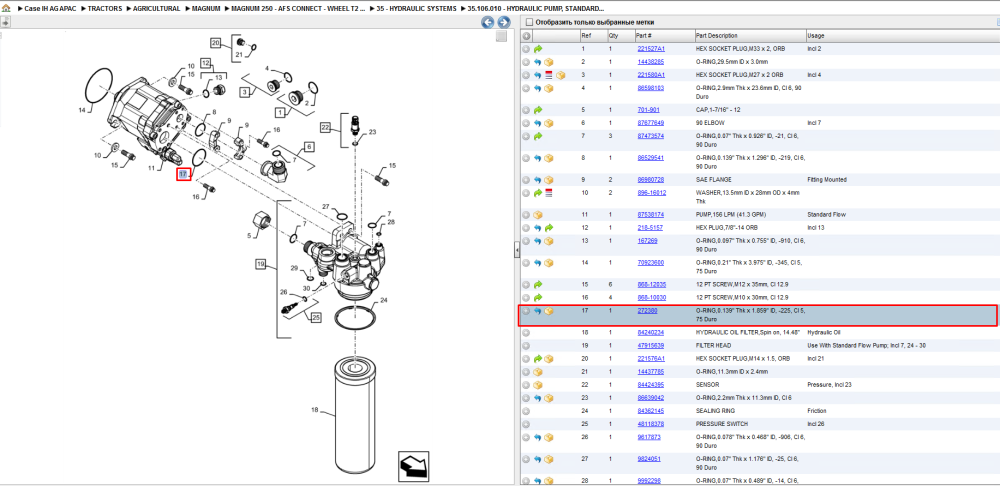Viewport: 1000px width, 486px height.
Task: Open part number link 272380
Action: pyautogui.click(x=647, y=311)
